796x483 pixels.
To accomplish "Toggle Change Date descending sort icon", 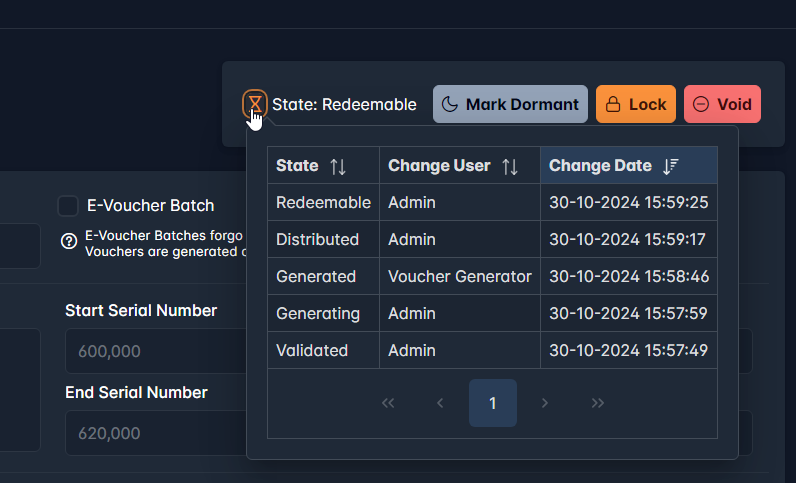I will (x=671, y=166).
